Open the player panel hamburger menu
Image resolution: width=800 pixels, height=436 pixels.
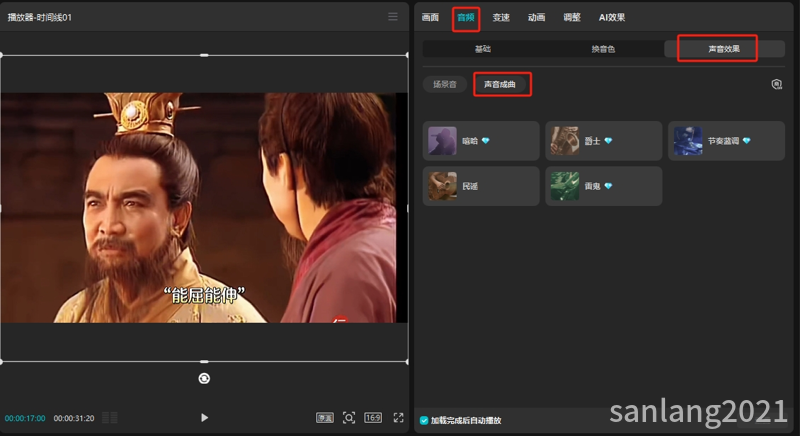coord(393,17)
